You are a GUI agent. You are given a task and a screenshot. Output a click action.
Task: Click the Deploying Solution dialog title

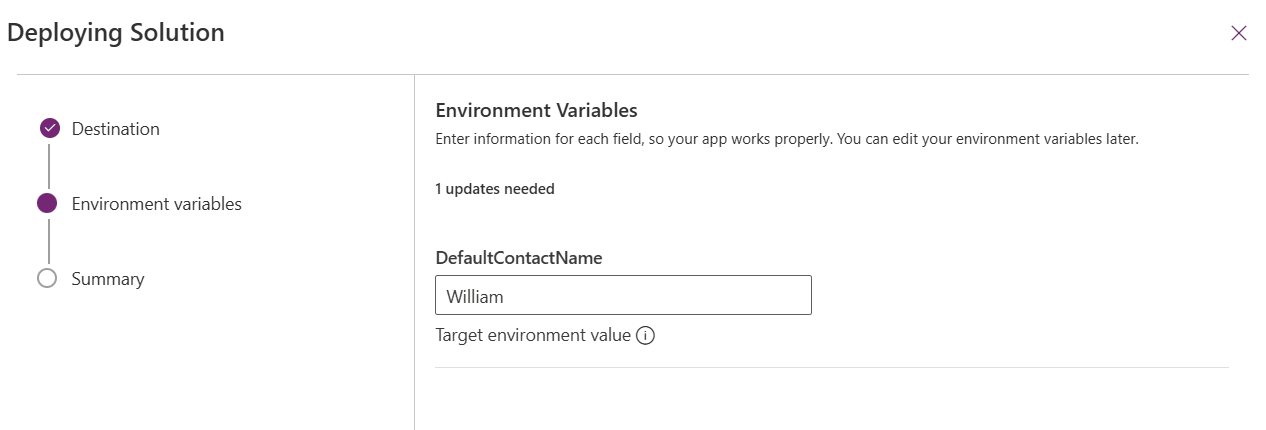[116, 33]
